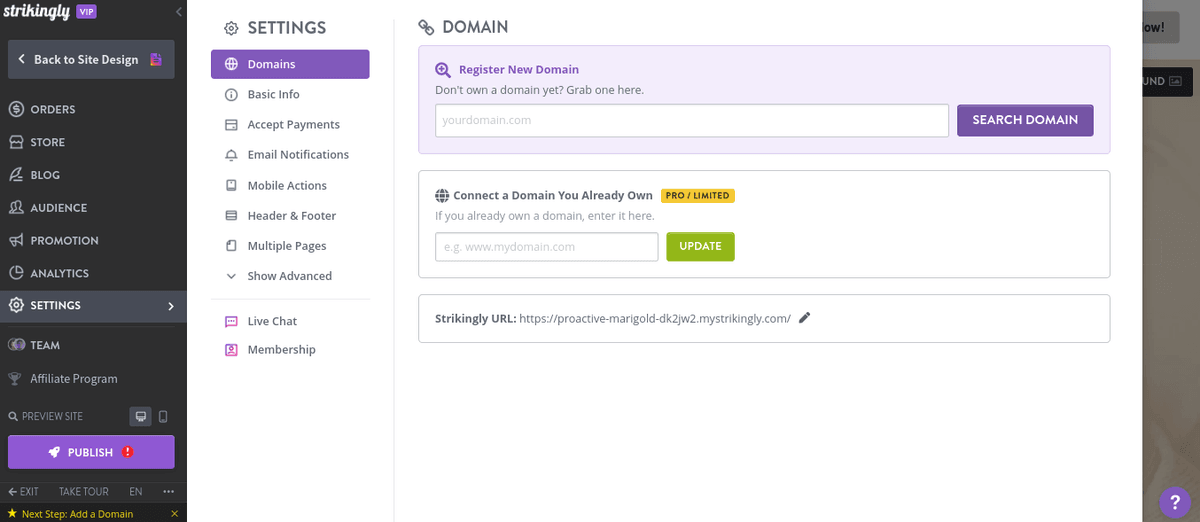1200x522 pixels.
Task: Dismiss the Next Step: Add a Domain banner
Action: click(x=175, y=514)
